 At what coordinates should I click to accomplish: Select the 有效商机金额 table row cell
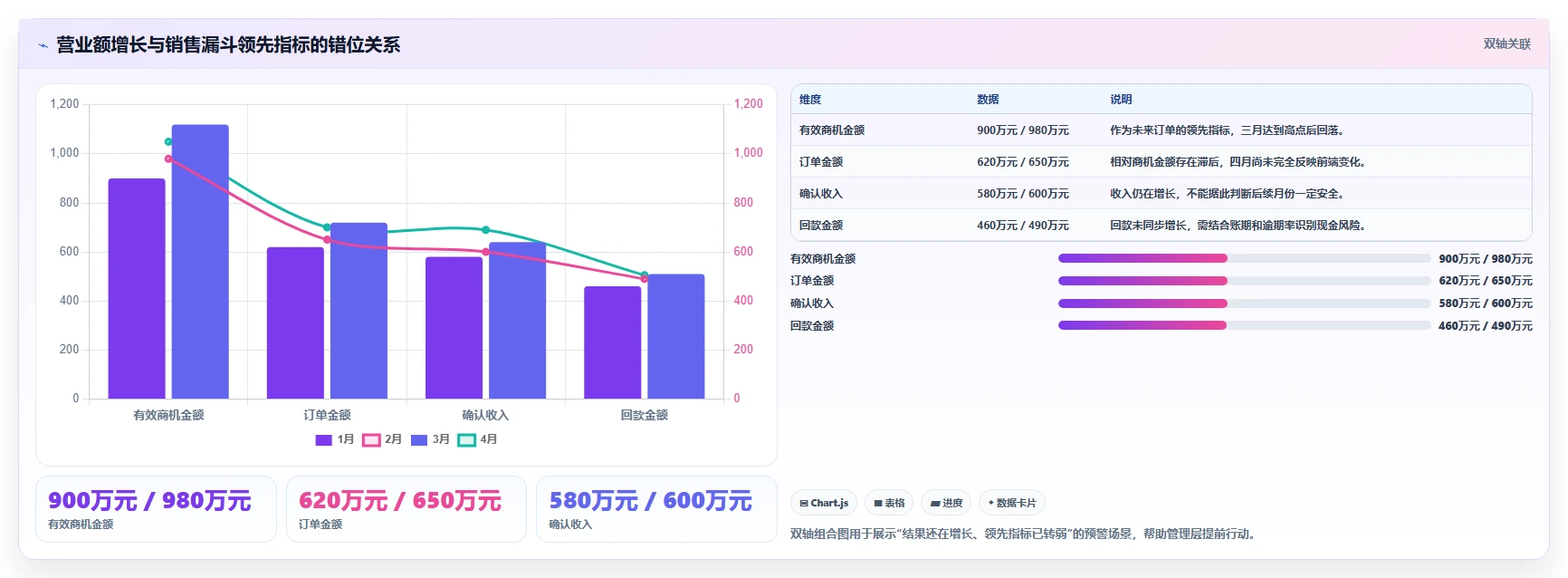(832, 130)
